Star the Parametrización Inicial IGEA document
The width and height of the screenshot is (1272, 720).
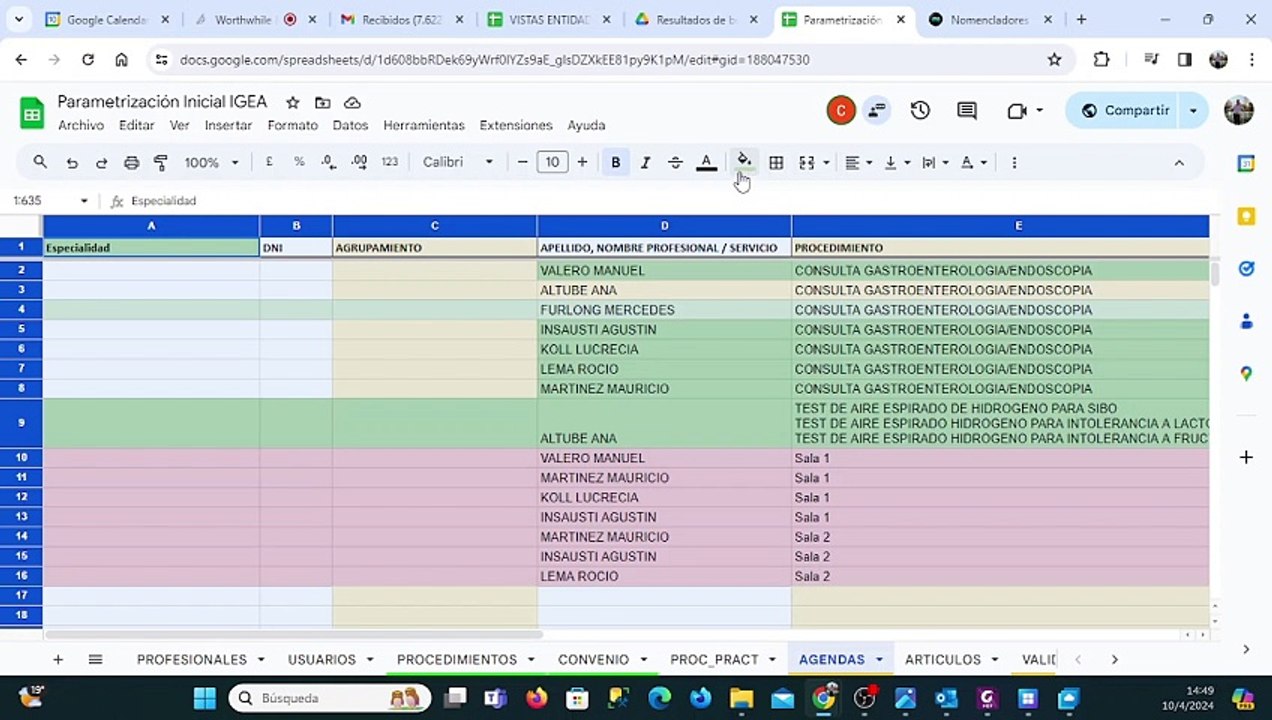[292, 102]
